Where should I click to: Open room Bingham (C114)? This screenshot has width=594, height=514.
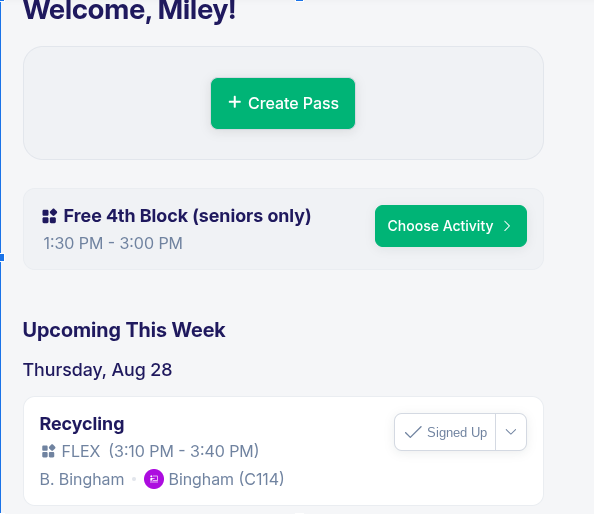pyautogui.click(x=226, y=480)
